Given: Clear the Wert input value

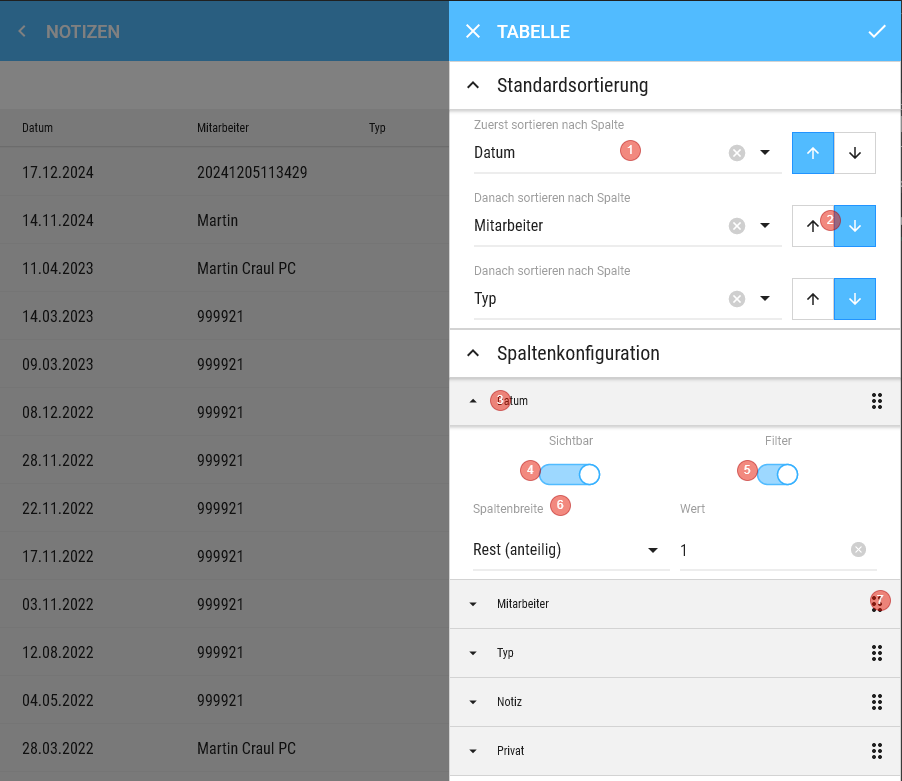Looking at the screenshot, I should (x=858, y=550).
